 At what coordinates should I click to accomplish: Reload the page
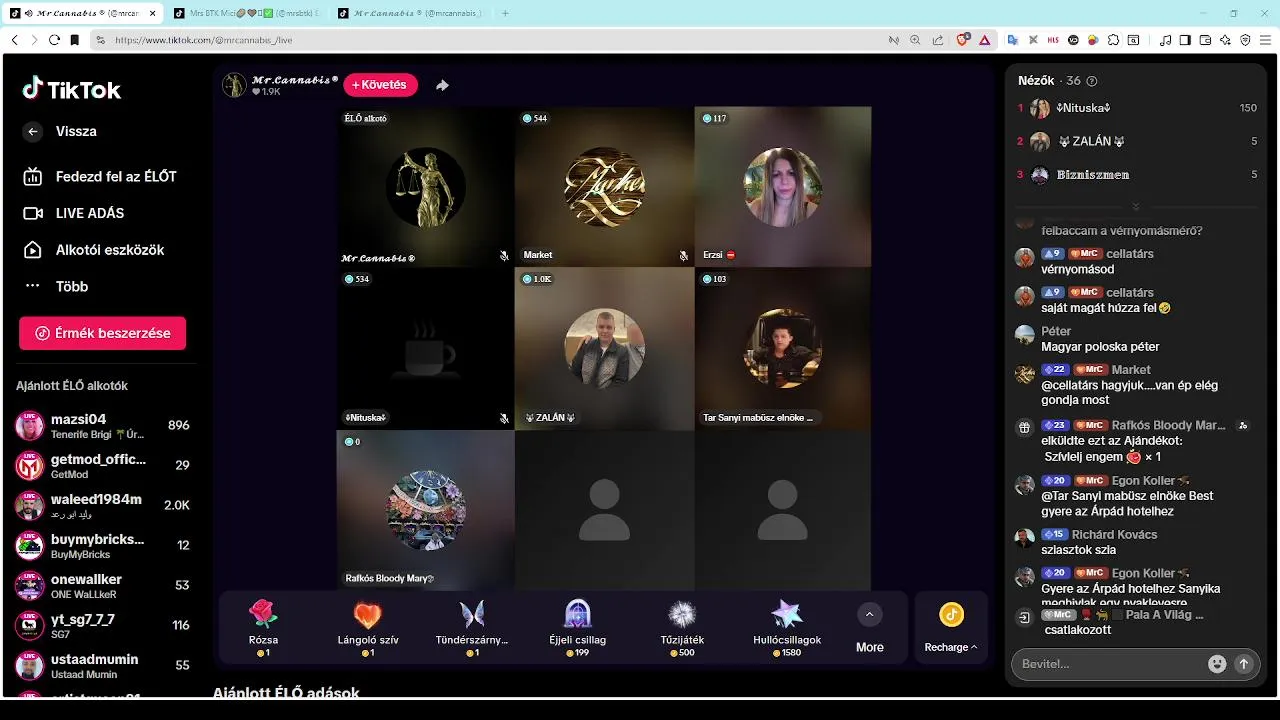[x=54, y=40]
